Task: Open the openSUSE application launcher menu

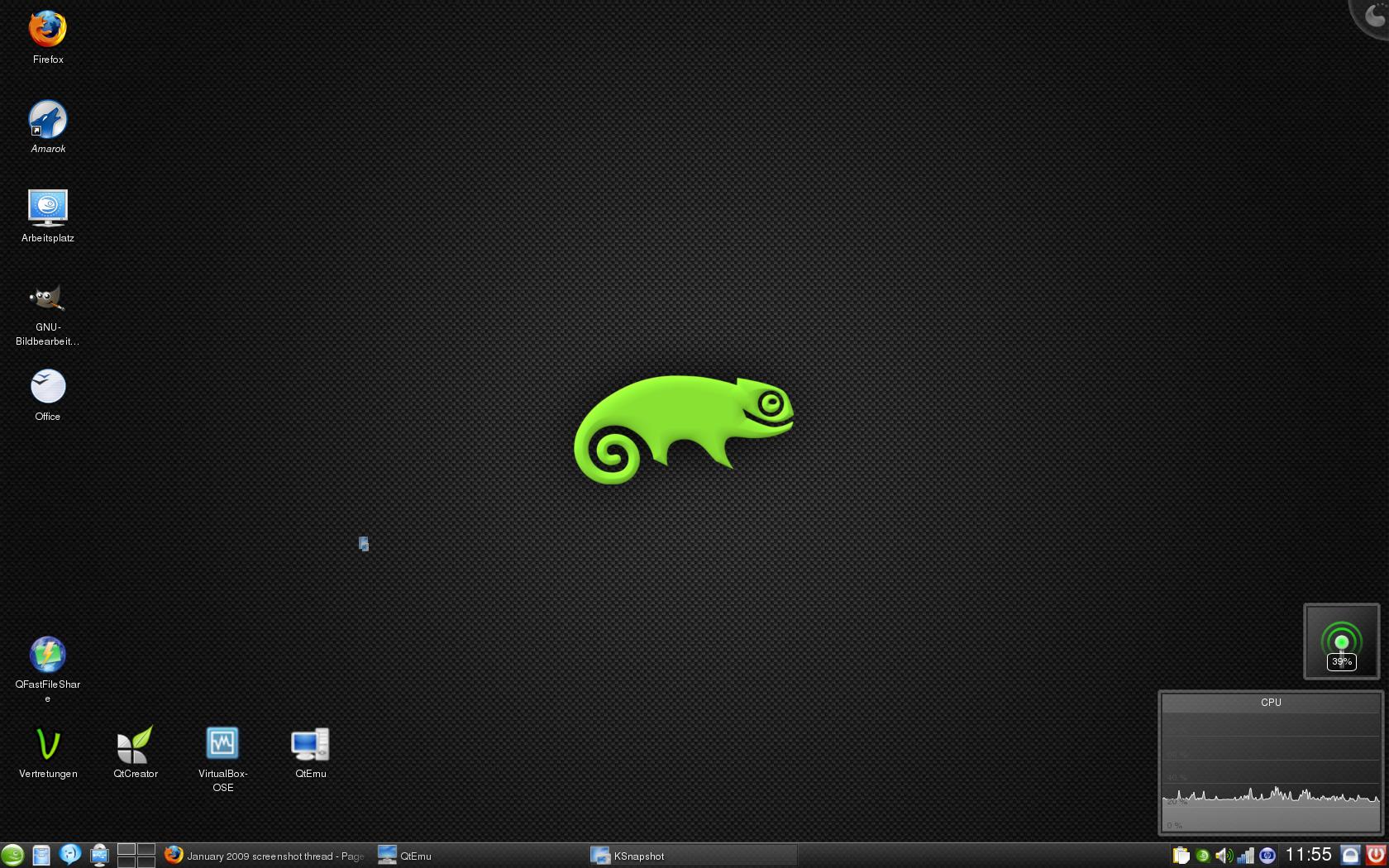Action: pos(12,855)
